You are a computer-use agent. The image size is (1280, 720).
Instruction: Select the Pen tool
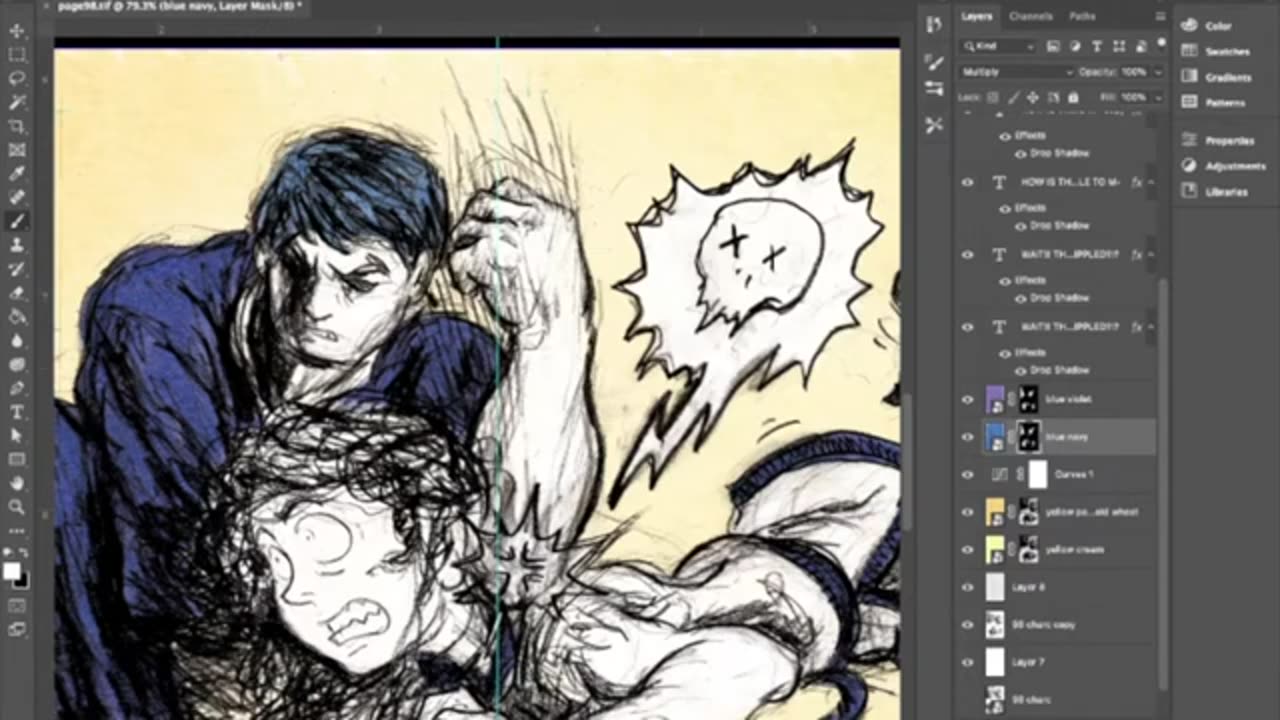pyautogui.click(x=17, y=388)
